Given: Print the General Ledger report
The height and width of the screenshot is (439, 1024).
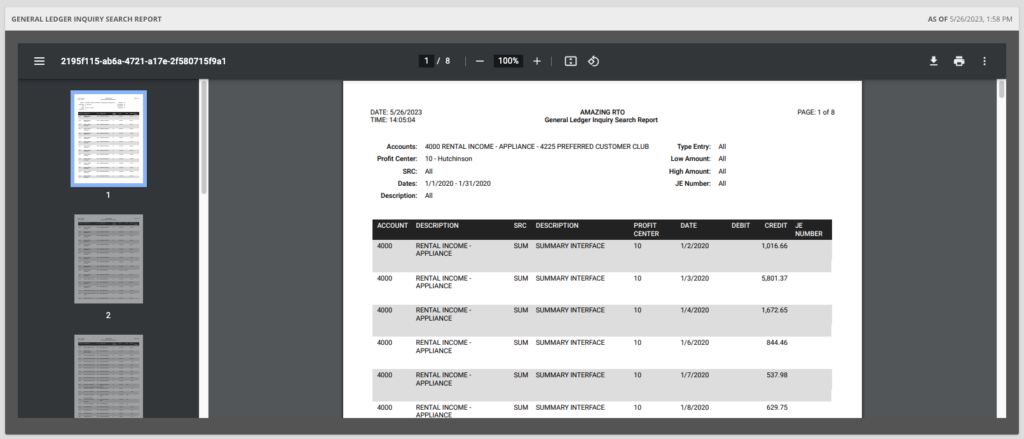Looking at the screenshot, I should (x=959, y=61).
